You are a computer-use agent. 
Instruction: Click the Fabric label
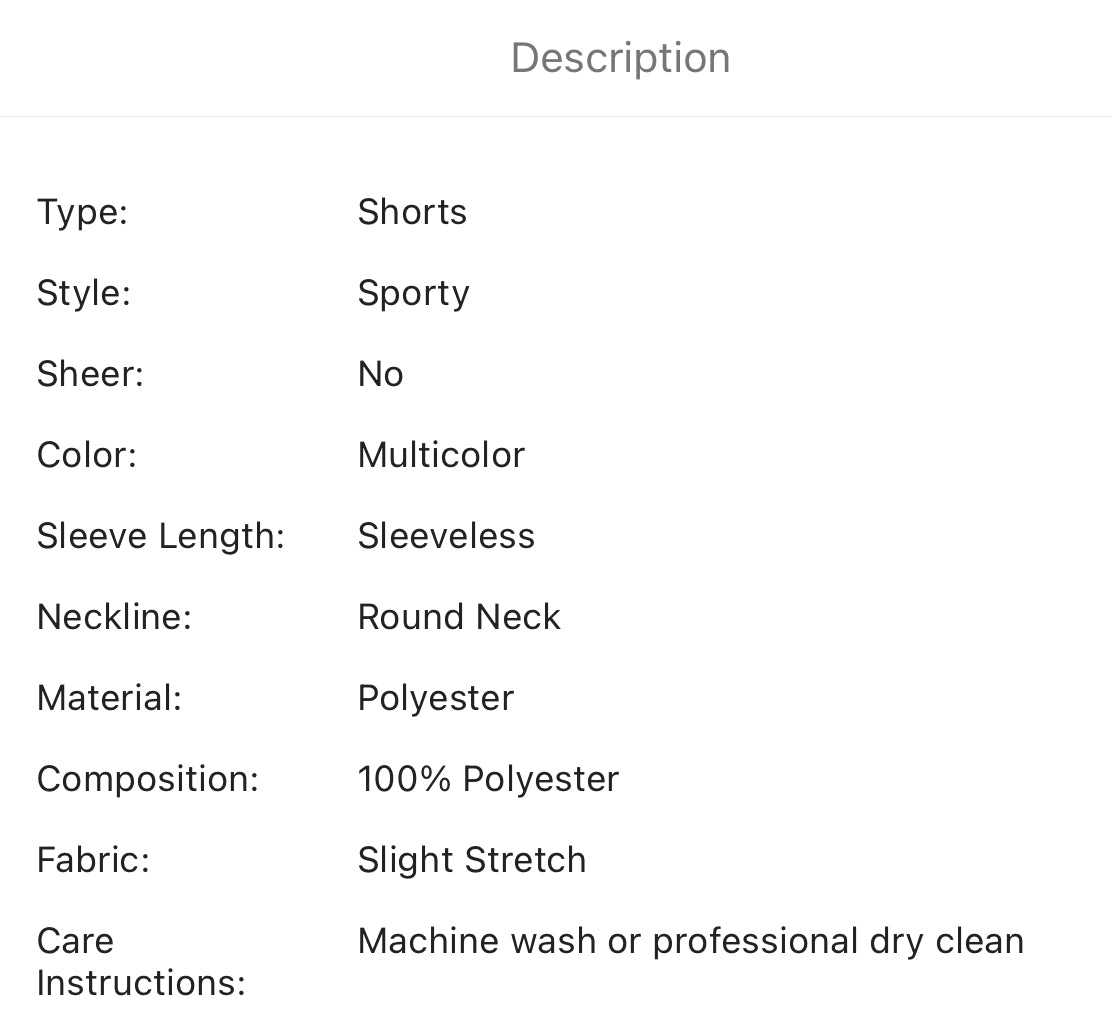pos(93,860)
